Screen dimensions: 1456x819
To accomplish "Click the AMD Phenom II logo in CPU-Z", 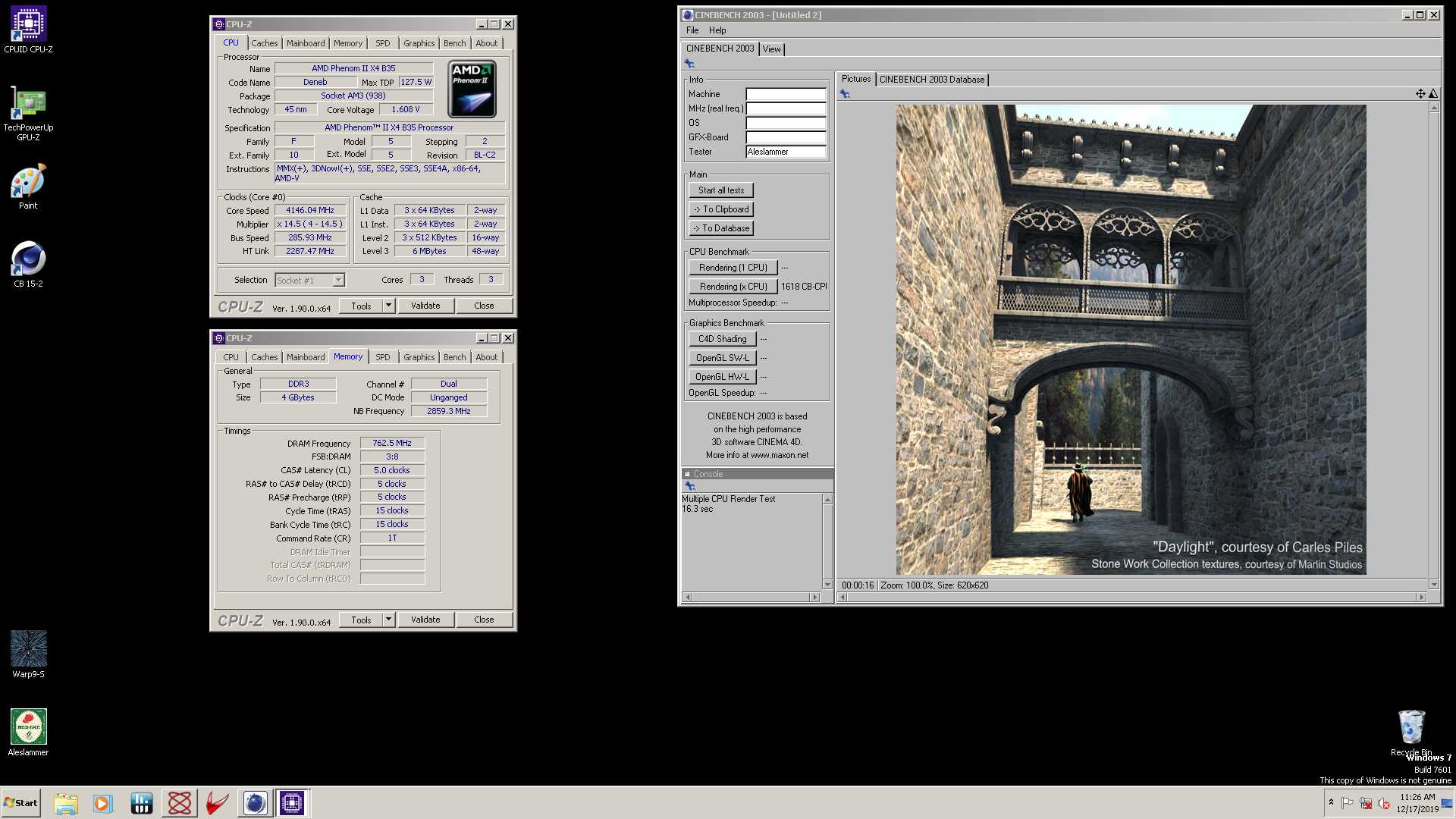I will (x=472, y=89).
